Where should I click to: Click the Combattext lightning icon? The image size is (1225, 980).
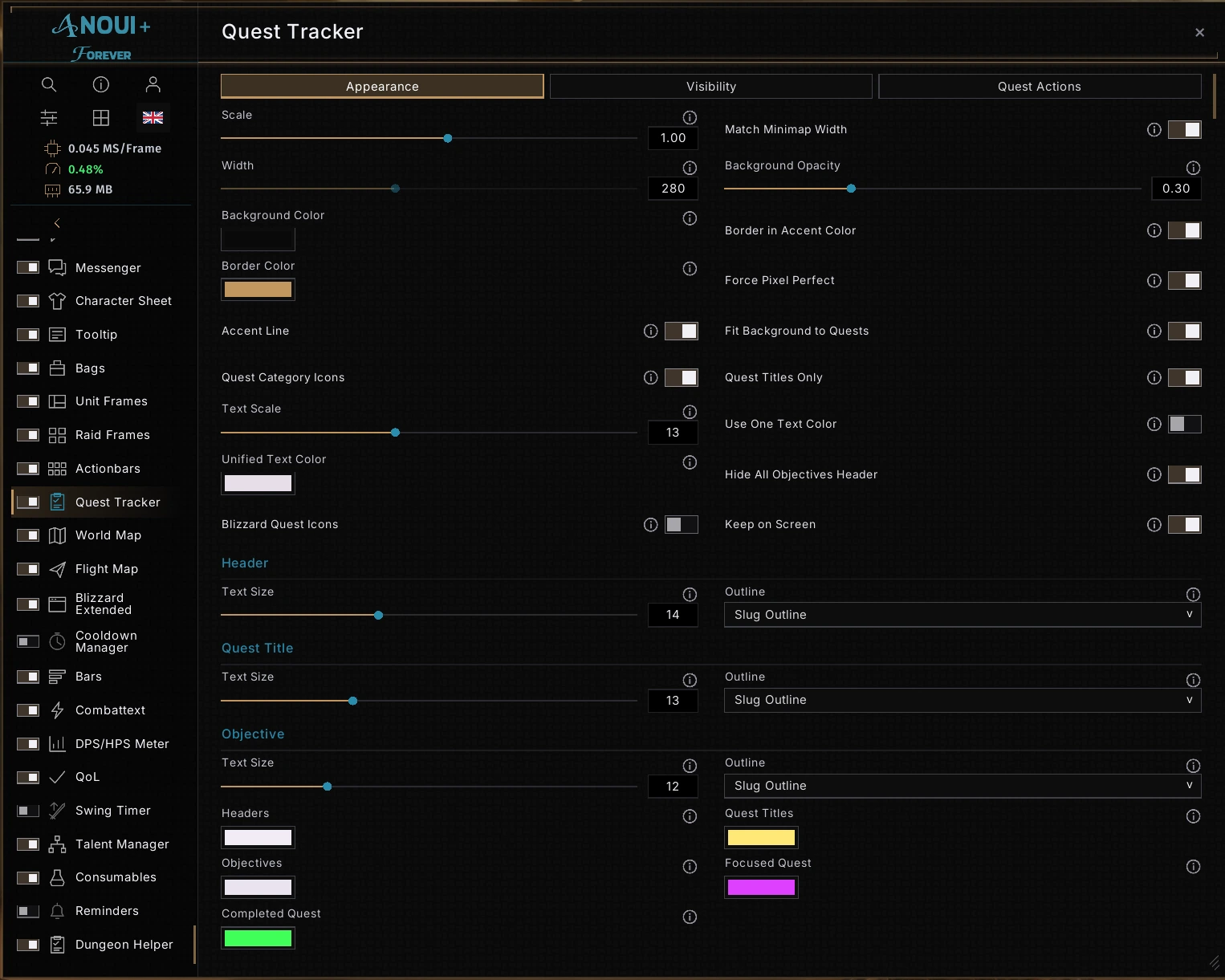(57, 710)
